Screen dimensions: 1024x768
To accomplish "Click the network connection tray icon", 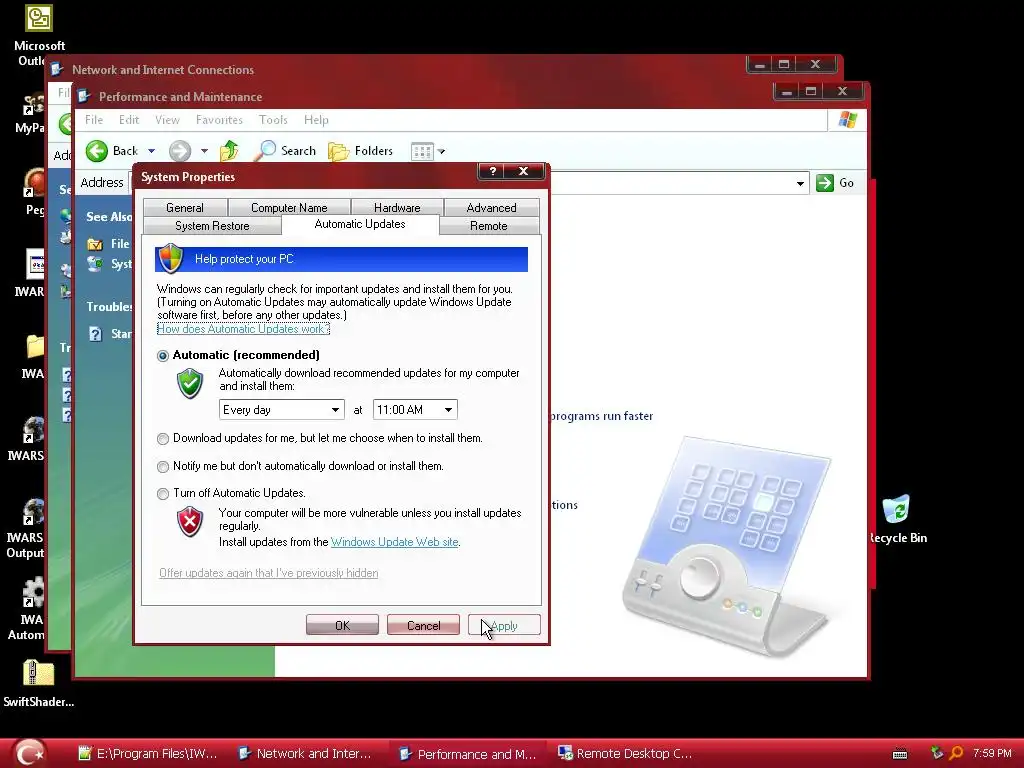I will coord(937,753).
